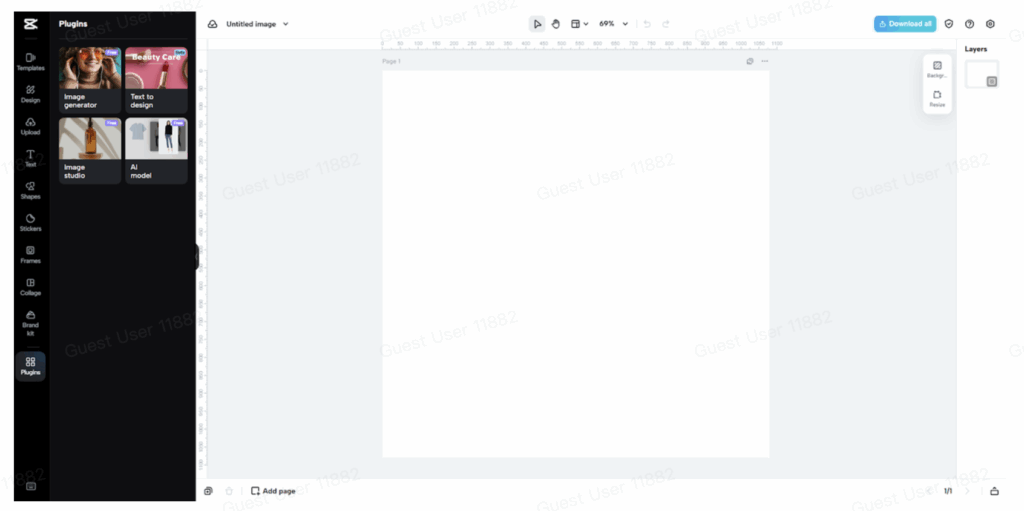Expand the Untitled image name dropdown
The image size is (1024, 511).
click(x=286, y=24)
